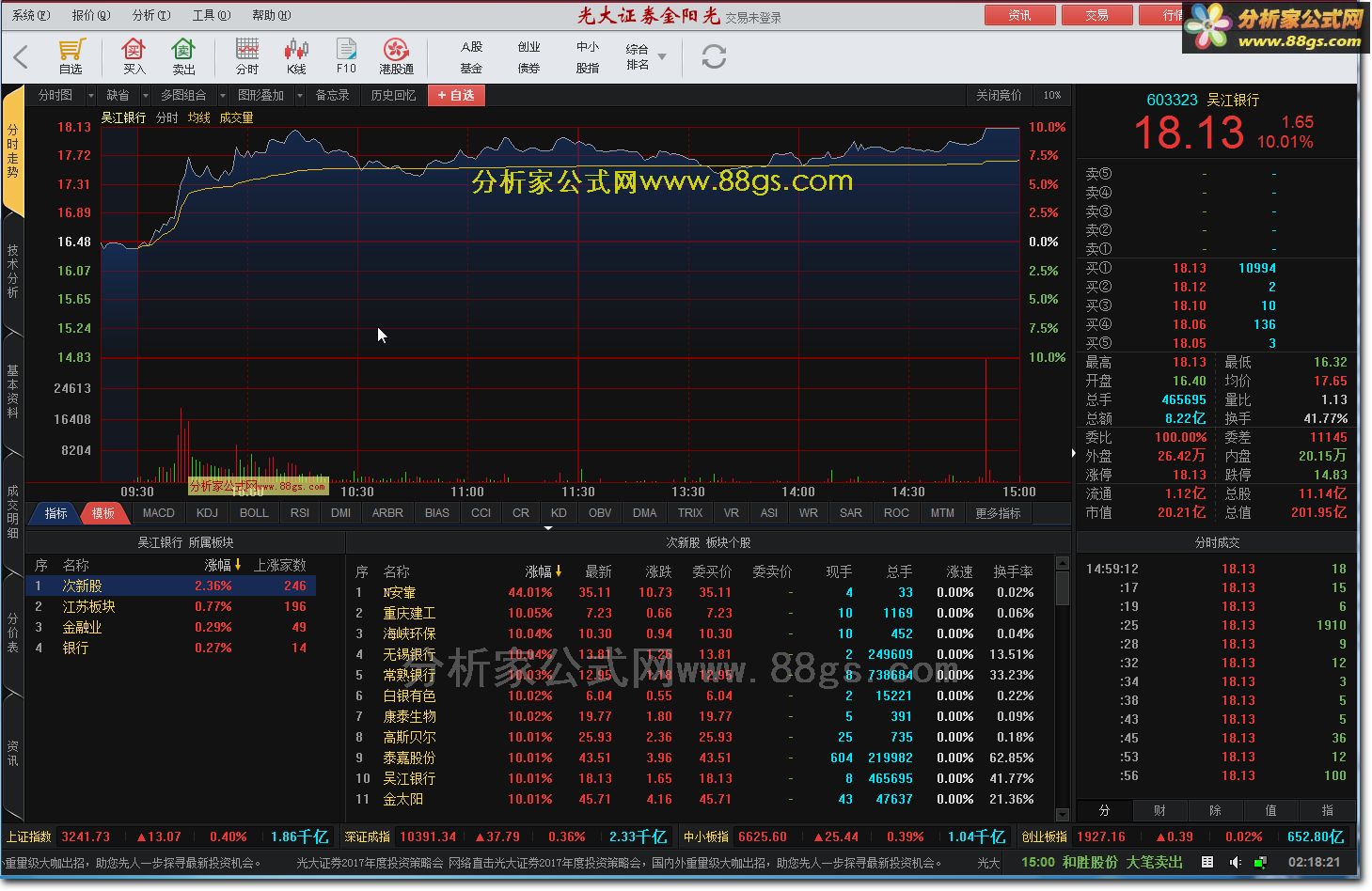
Task: Toggle the 成交量 legend on the chart
Action: click(x=236, y=117)
